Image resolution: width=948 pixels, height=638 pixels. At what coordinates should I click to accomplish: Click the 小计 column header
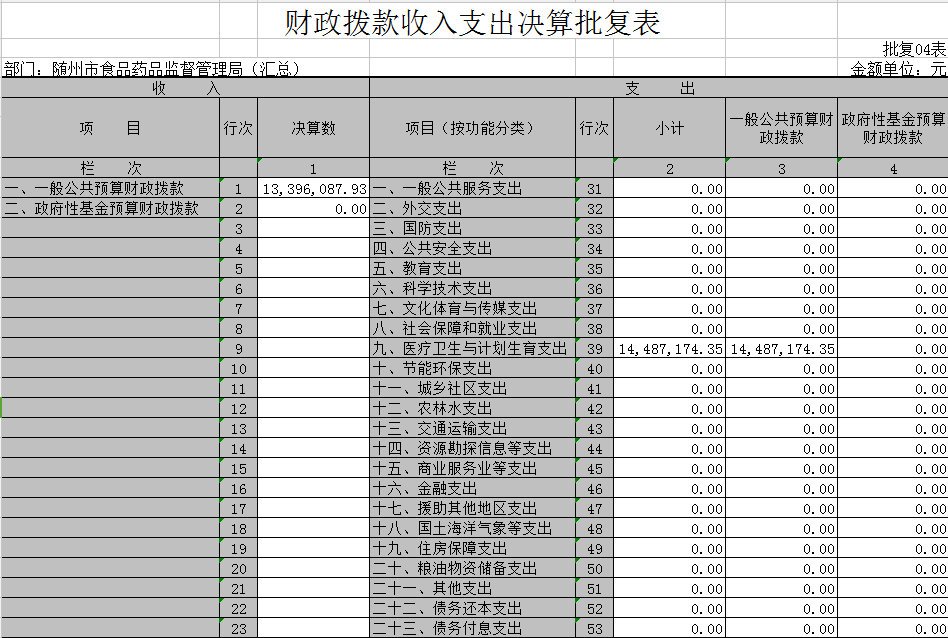click(669, 128)
